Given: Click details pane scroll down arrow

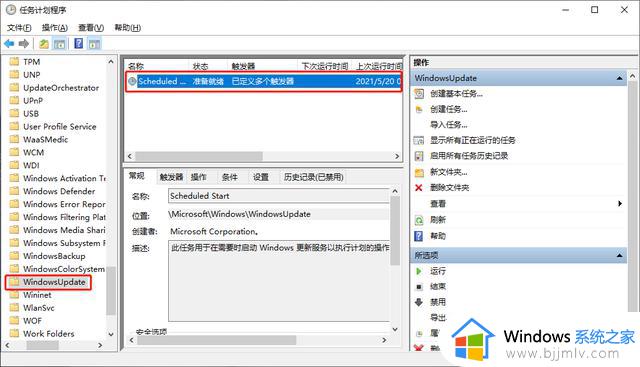Looking at the screenshot, I should click(x=395, y=329).
